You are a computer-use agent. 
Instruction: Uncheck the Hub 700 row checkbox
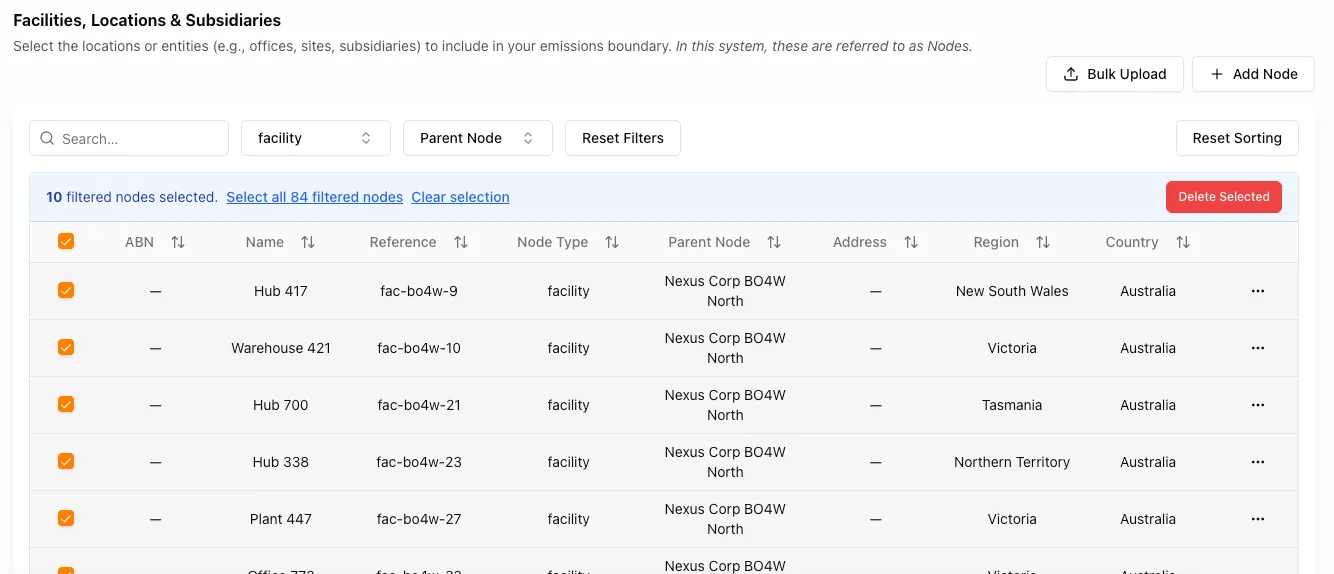[x=66, y=404]
